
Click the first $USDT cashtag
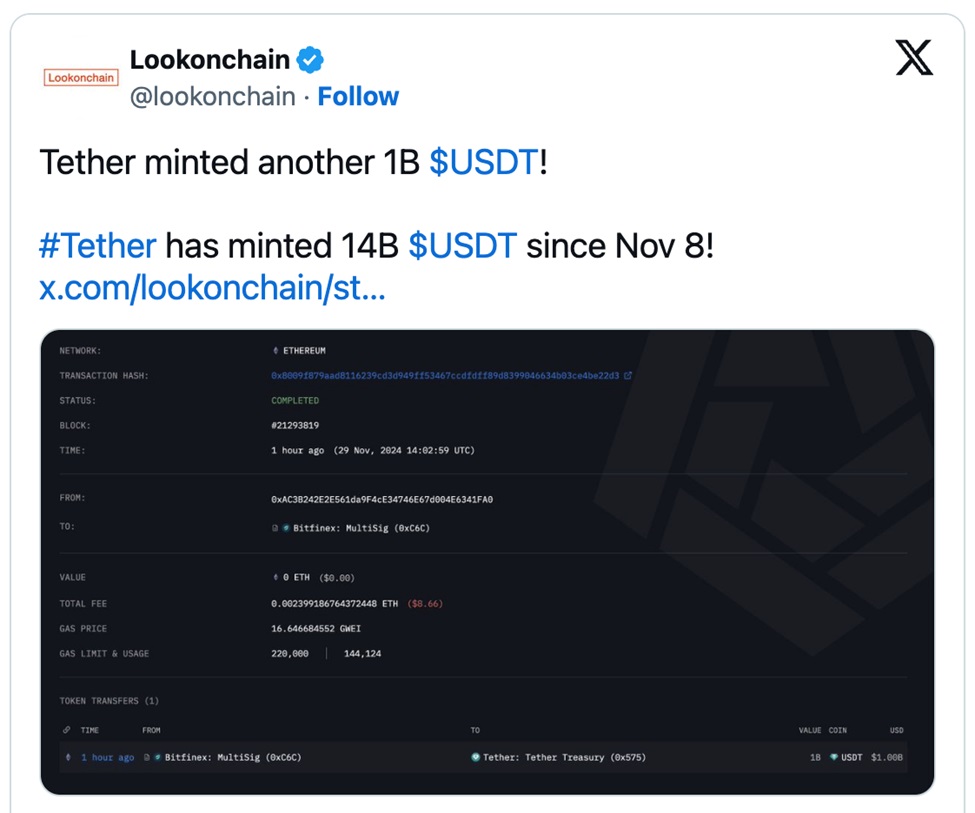click(x=484, y=162)
